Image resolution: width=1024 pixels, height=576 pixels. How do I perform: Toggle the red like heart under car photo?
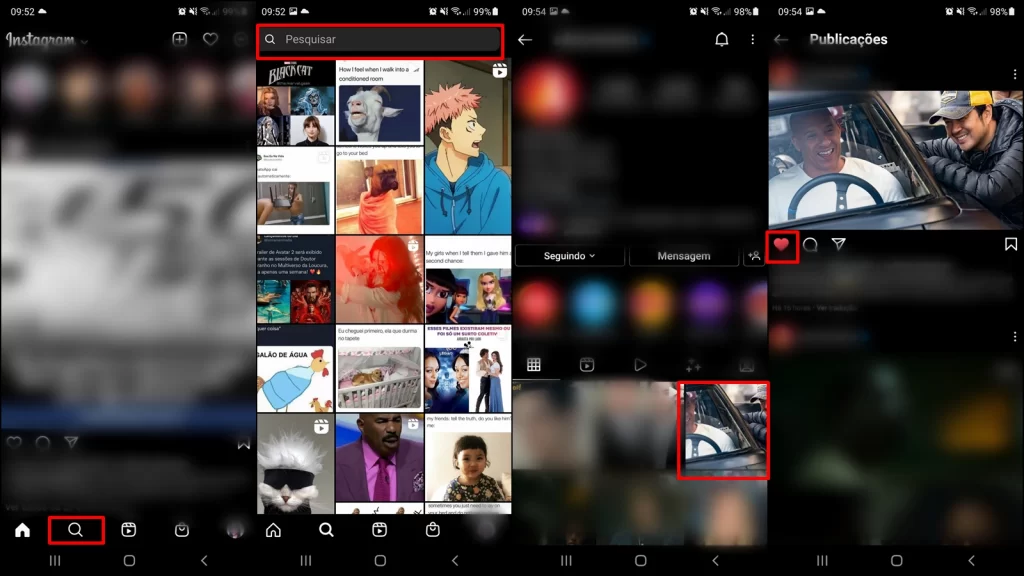[782, 245]
